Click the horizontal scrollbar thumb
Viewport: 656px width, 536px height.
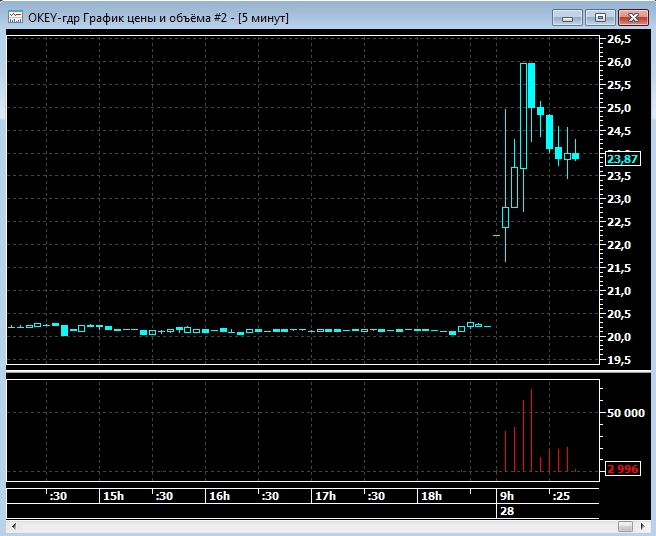pyautogui.click(x=624, y=526)
